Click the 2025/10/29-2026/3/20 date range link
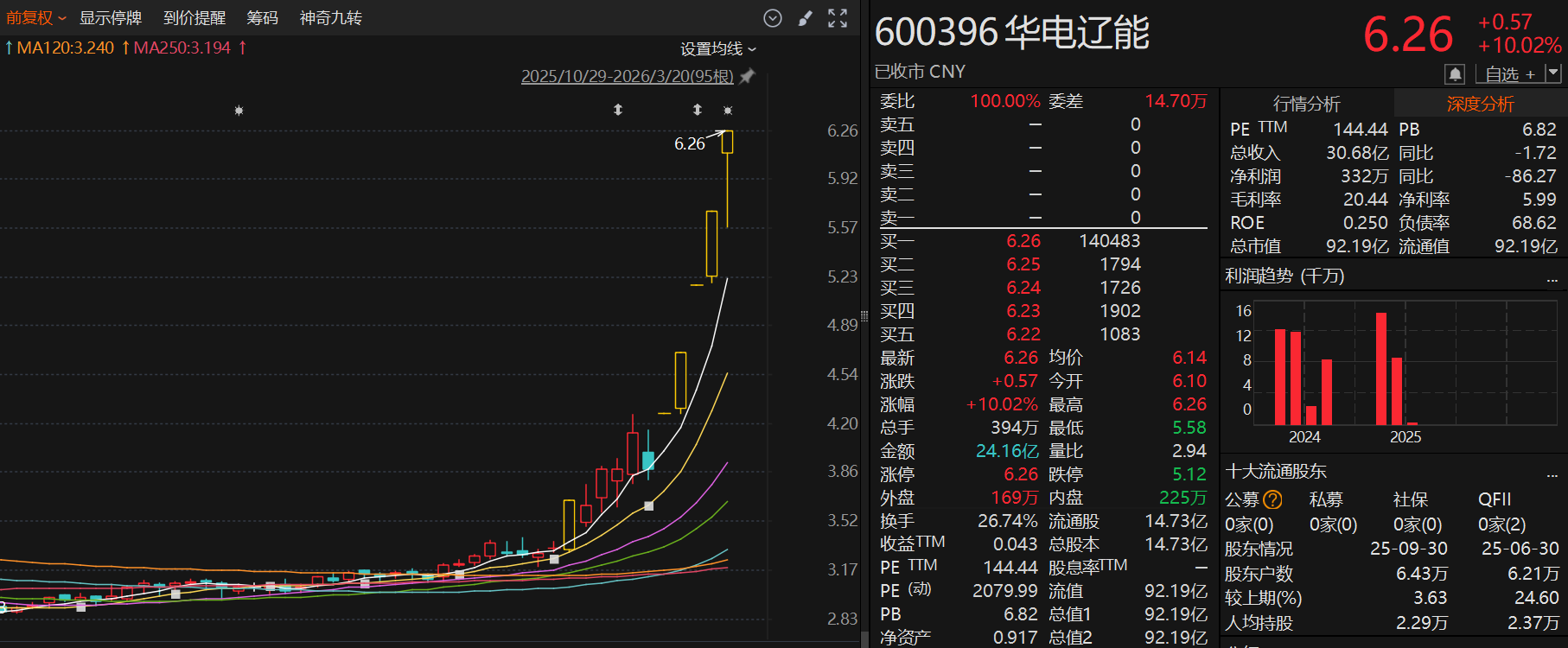The width and height of the screenshot is (1568, 648). click(627, 76)
